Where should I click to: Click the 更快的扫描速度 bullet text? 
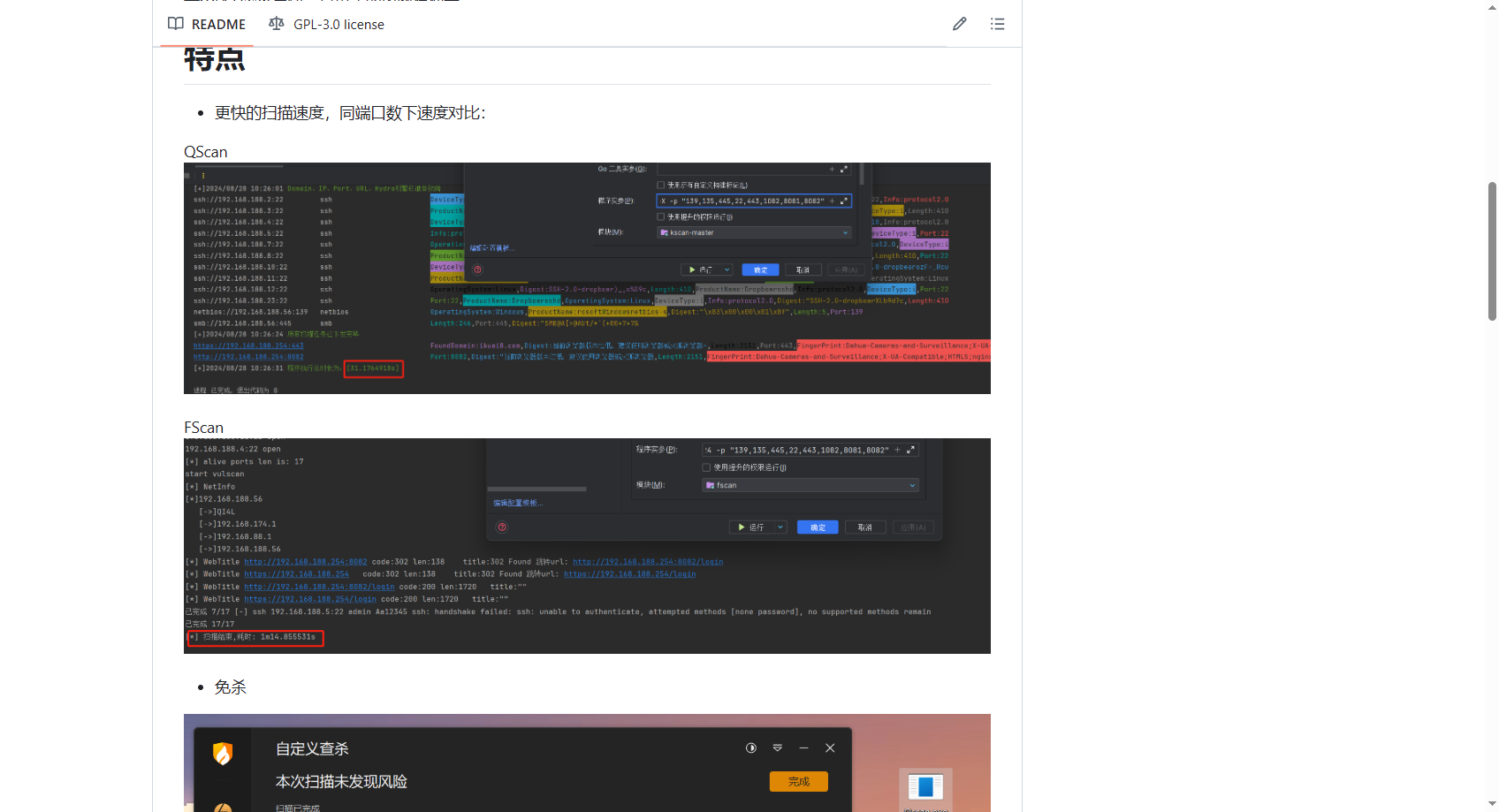tap(350, 113)
